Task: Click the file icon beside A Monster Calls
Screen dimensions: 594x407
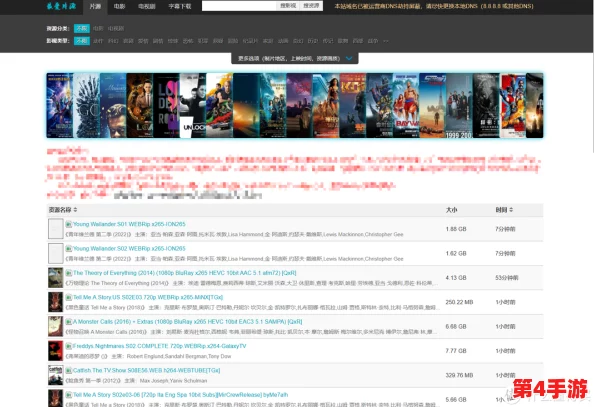Action: point(69,322)
